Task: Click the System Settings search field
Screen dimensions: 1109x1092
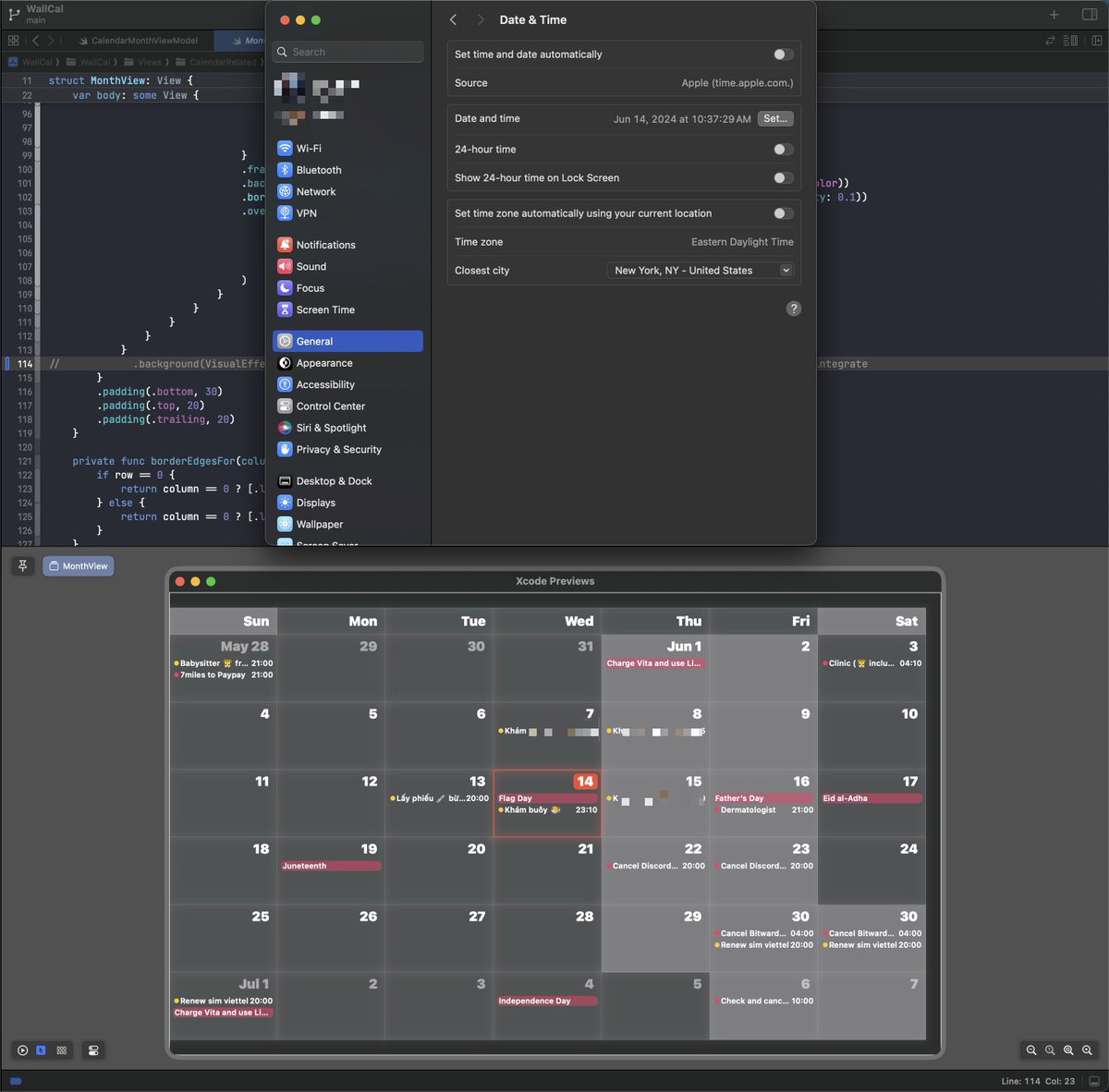Action: pos(348,52)
